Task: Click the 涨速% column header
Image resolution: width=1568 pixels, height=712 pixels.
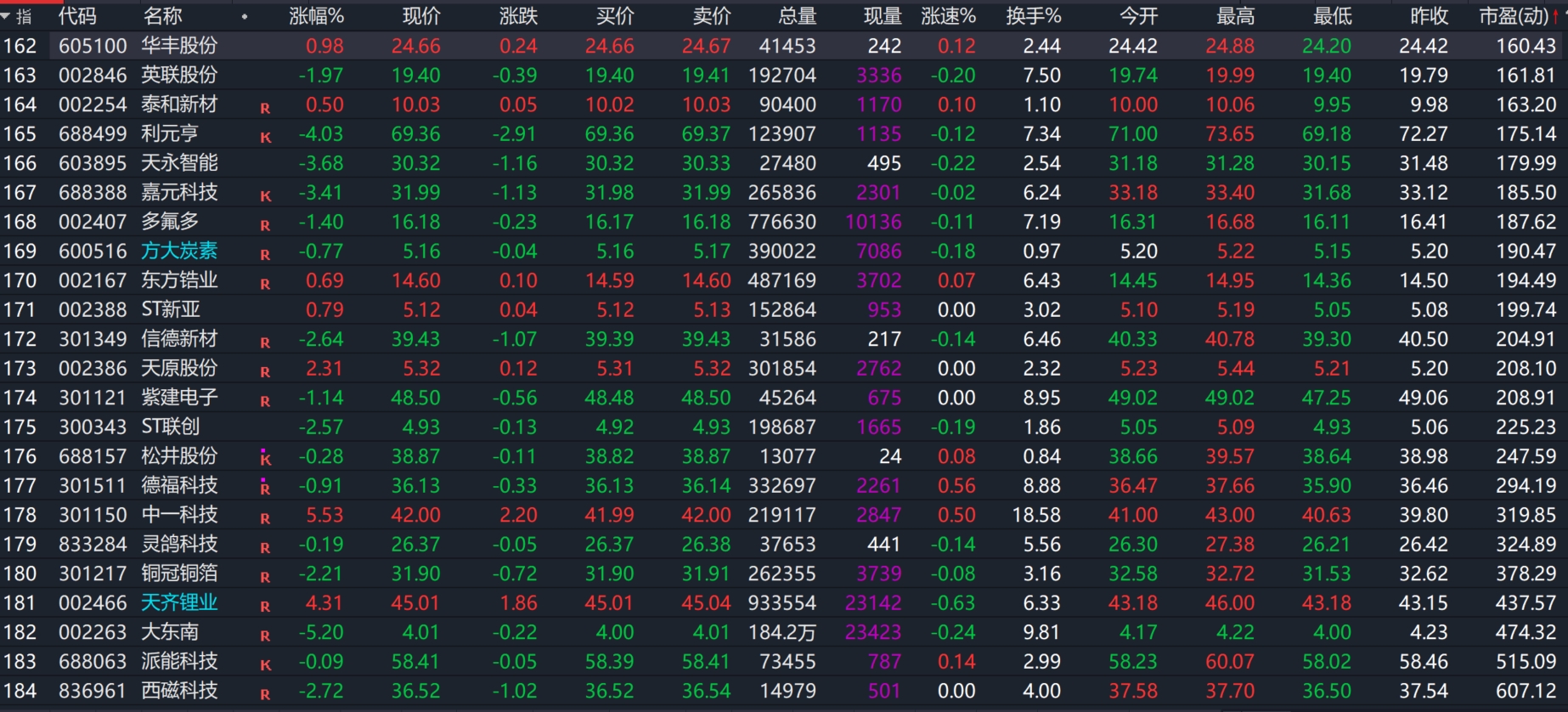Action: 949,16
